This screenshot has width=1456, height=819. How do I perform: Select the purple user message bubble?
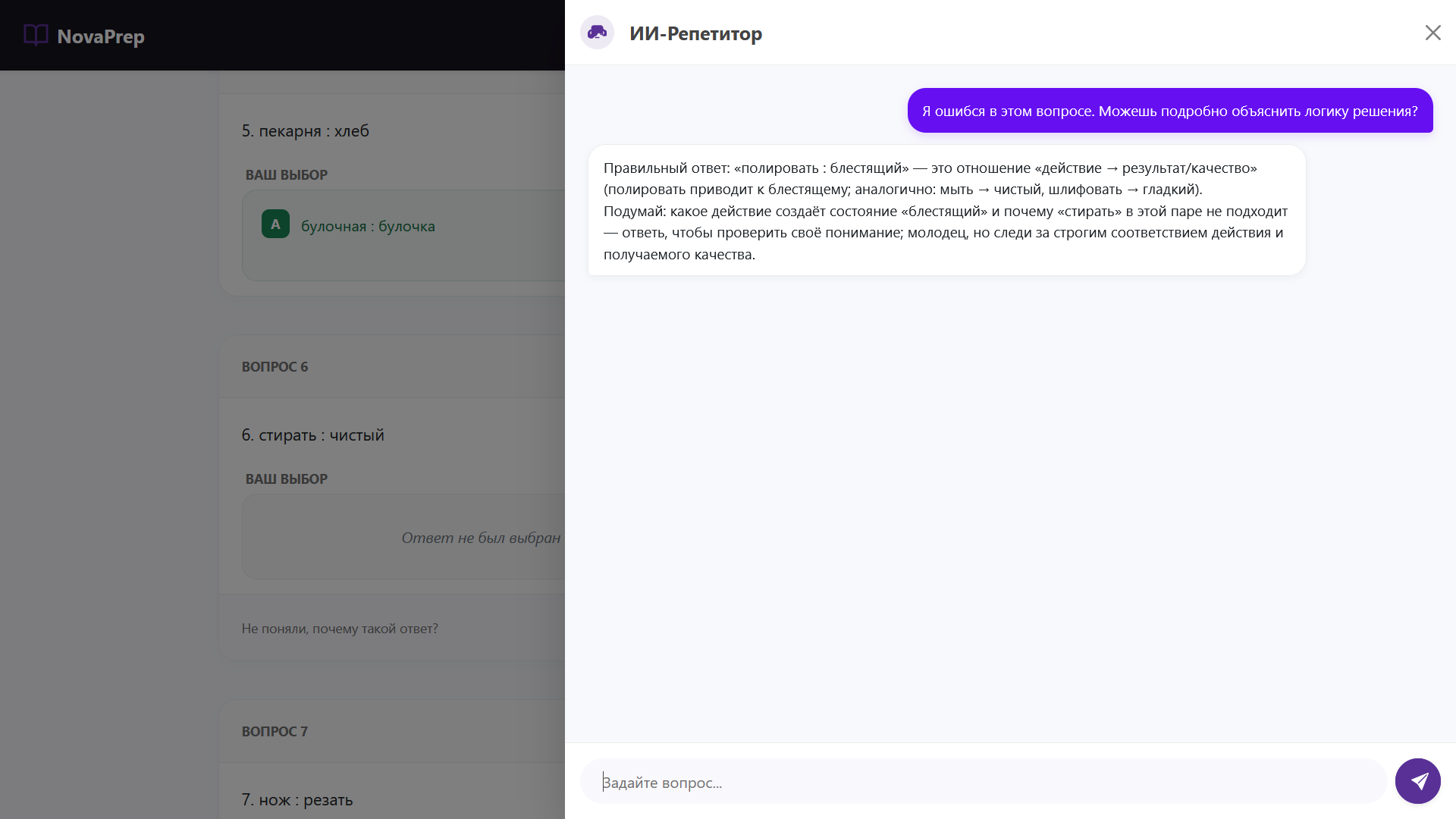1170,111
